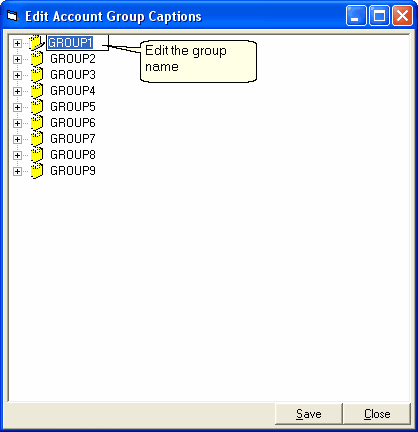
Task: Select the GROUP8 label
Action: click(x=73, y=155)
